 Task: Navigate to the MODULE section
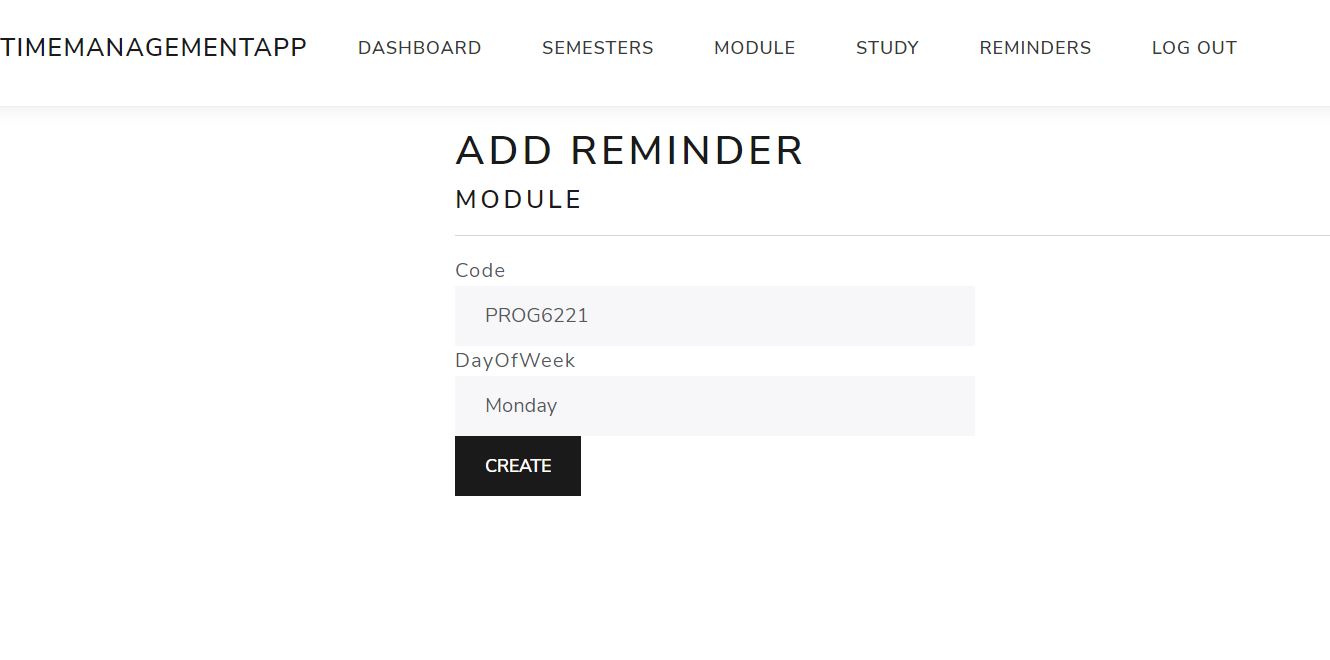coord(754,47)
